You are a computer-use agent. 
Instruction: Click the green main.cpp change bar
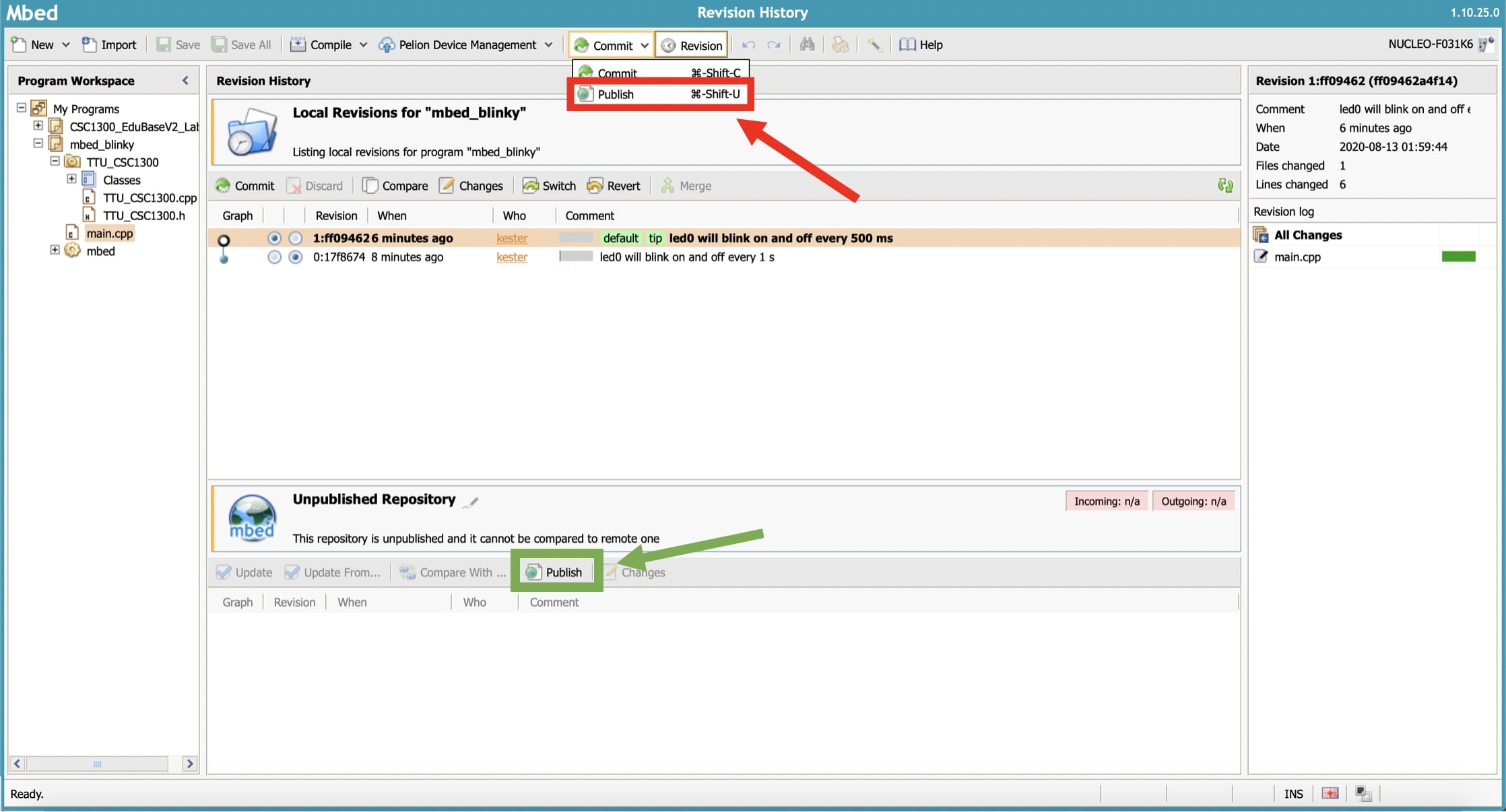click(1458, 257)
